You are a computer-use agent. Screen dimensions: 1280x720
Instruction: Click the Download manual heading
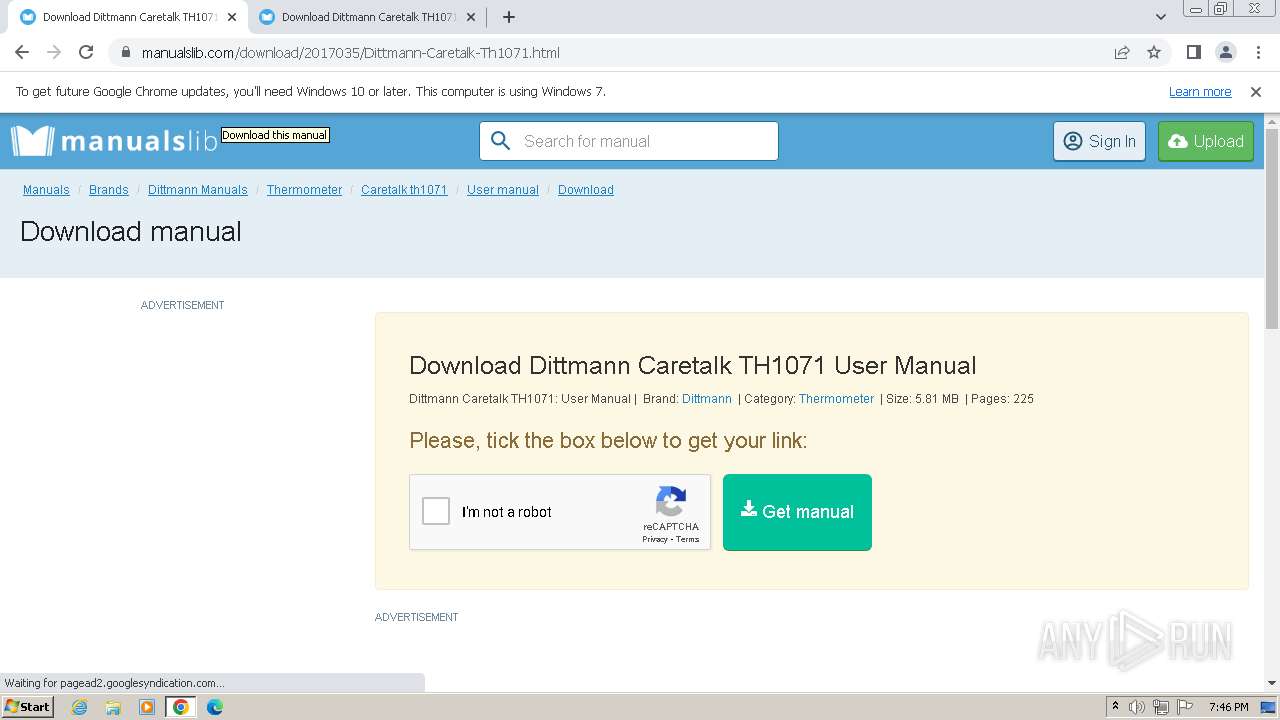[x=131, y=232]
